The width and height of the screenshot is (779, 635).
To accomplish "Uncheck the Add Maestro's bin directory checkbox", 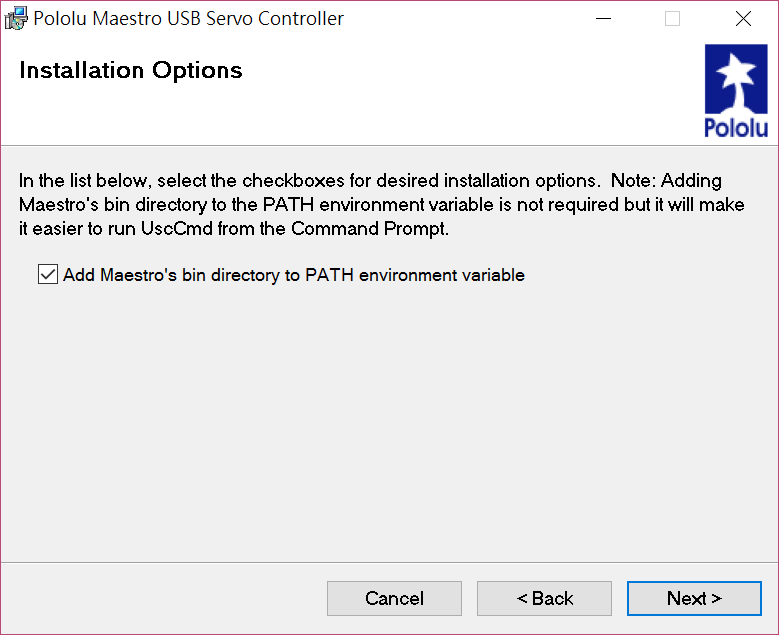I will [48, 274].
